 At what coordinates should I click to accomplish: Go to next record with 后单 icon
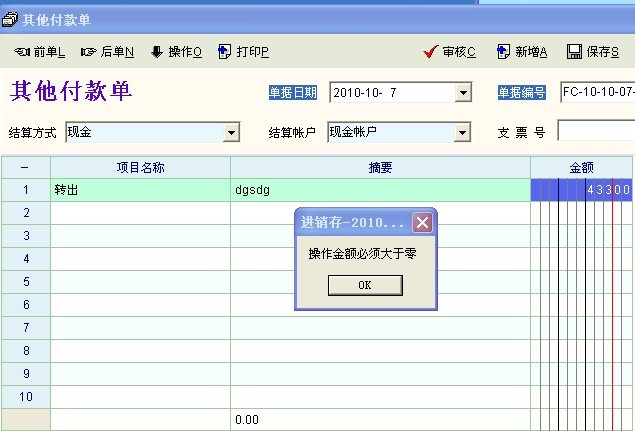pyautogui.click(x=88, y=52)
